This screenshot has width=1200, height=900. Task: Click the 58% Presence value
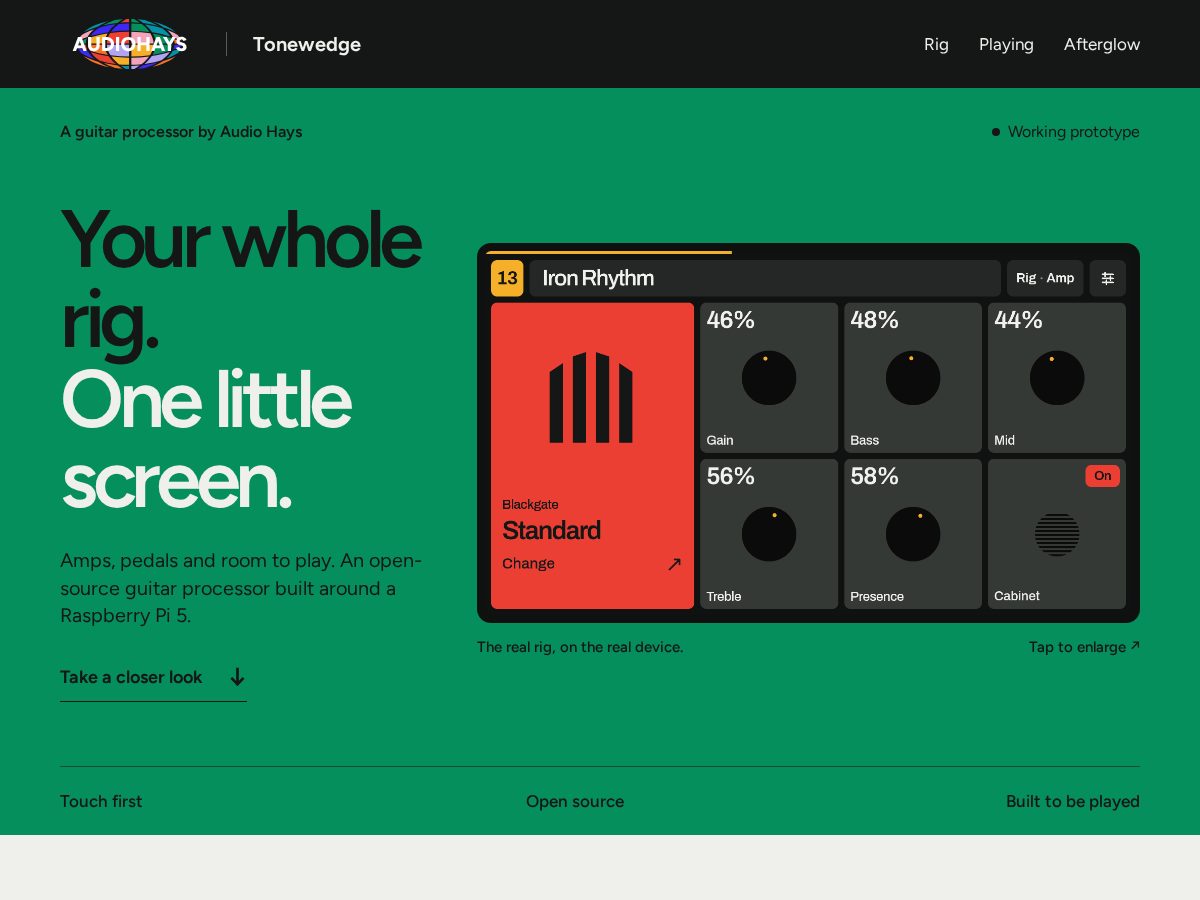(875, 476)
